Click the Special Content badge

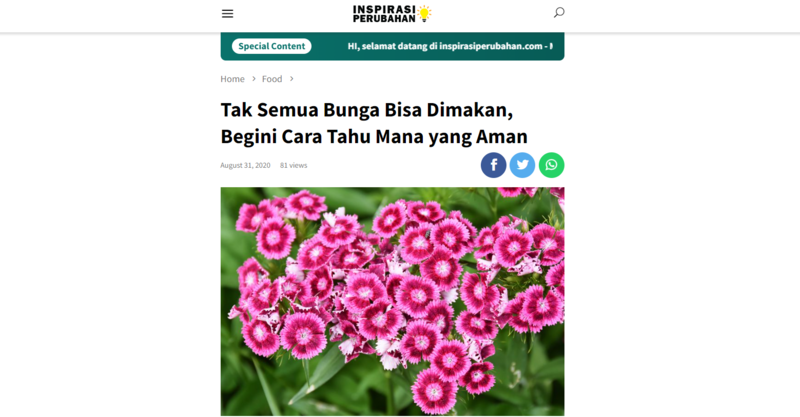click(271, 46)
